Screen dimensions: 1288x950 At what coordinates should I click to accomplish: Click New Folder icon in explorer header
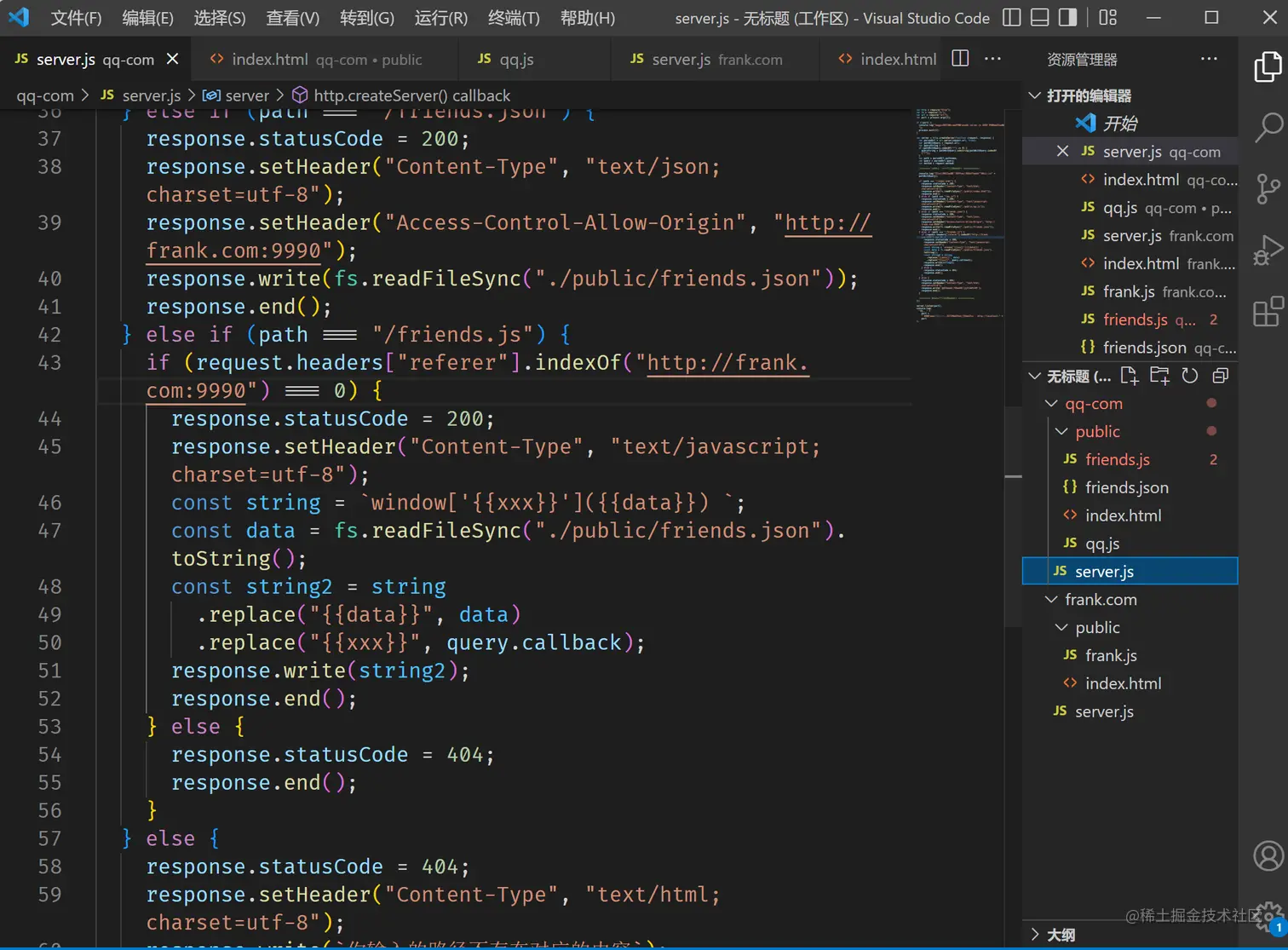coord(1159,376)
